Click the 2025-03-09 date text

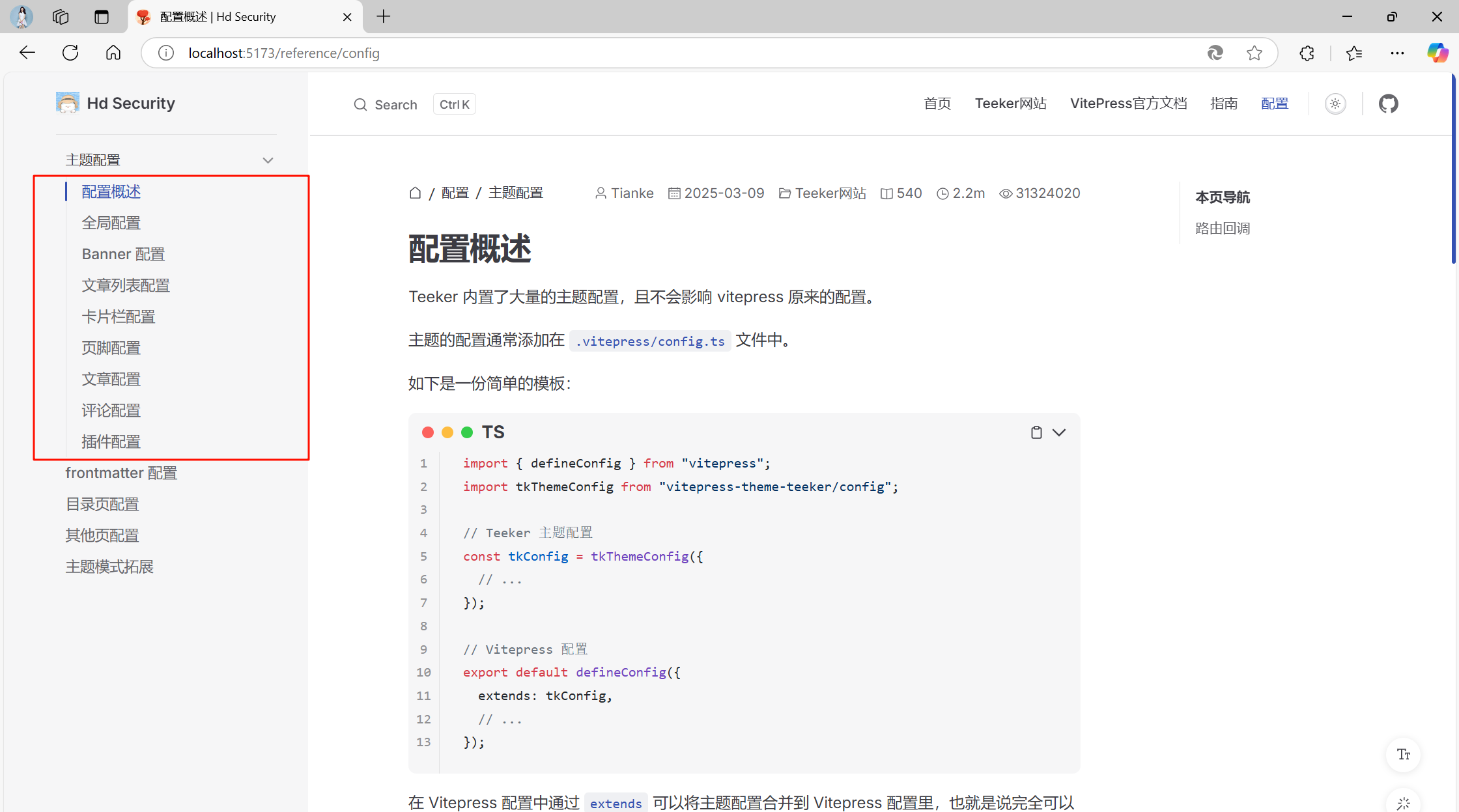(724, 193)
